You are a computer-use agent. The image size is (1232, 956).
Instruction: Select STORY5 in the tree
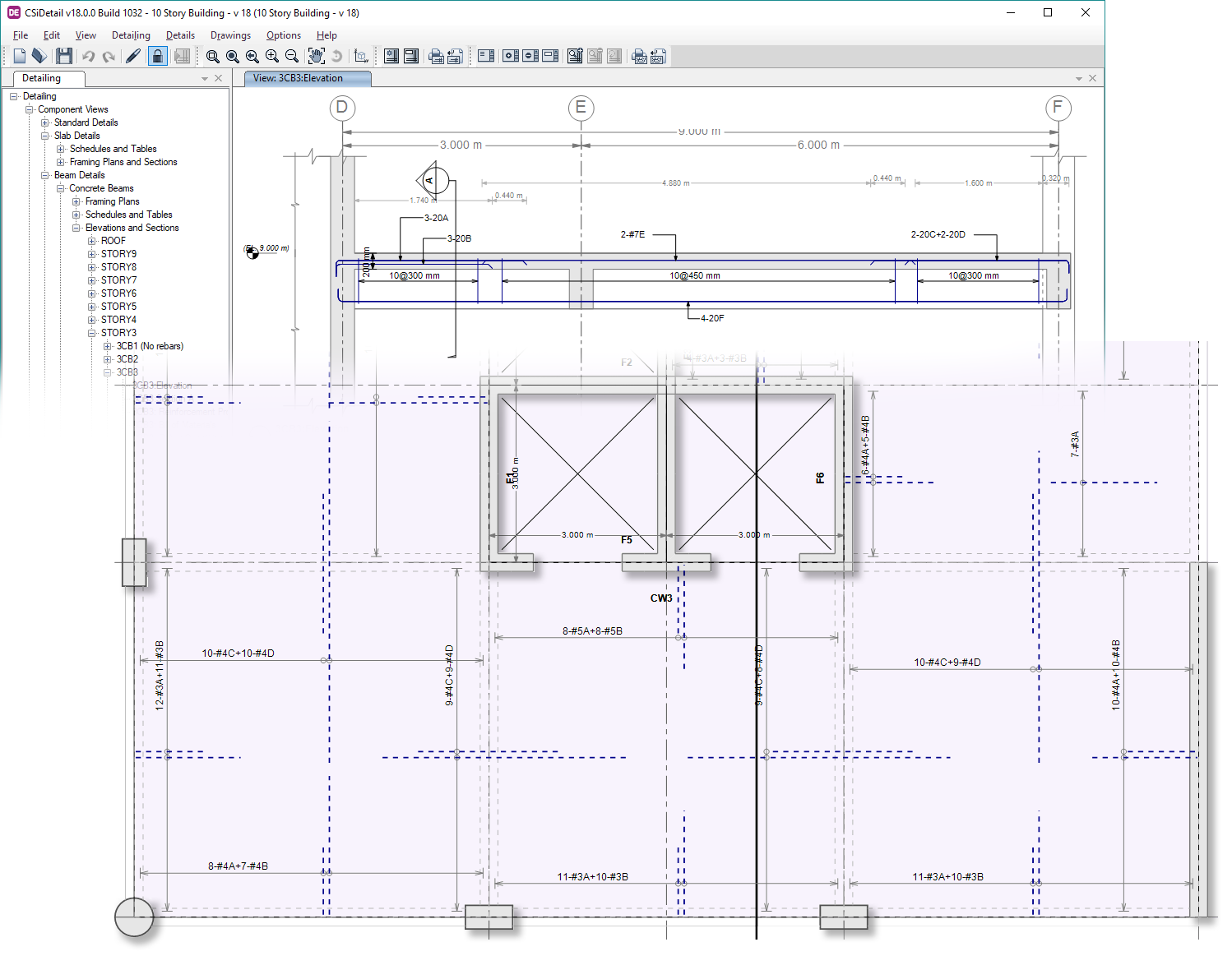coord(118,307)
